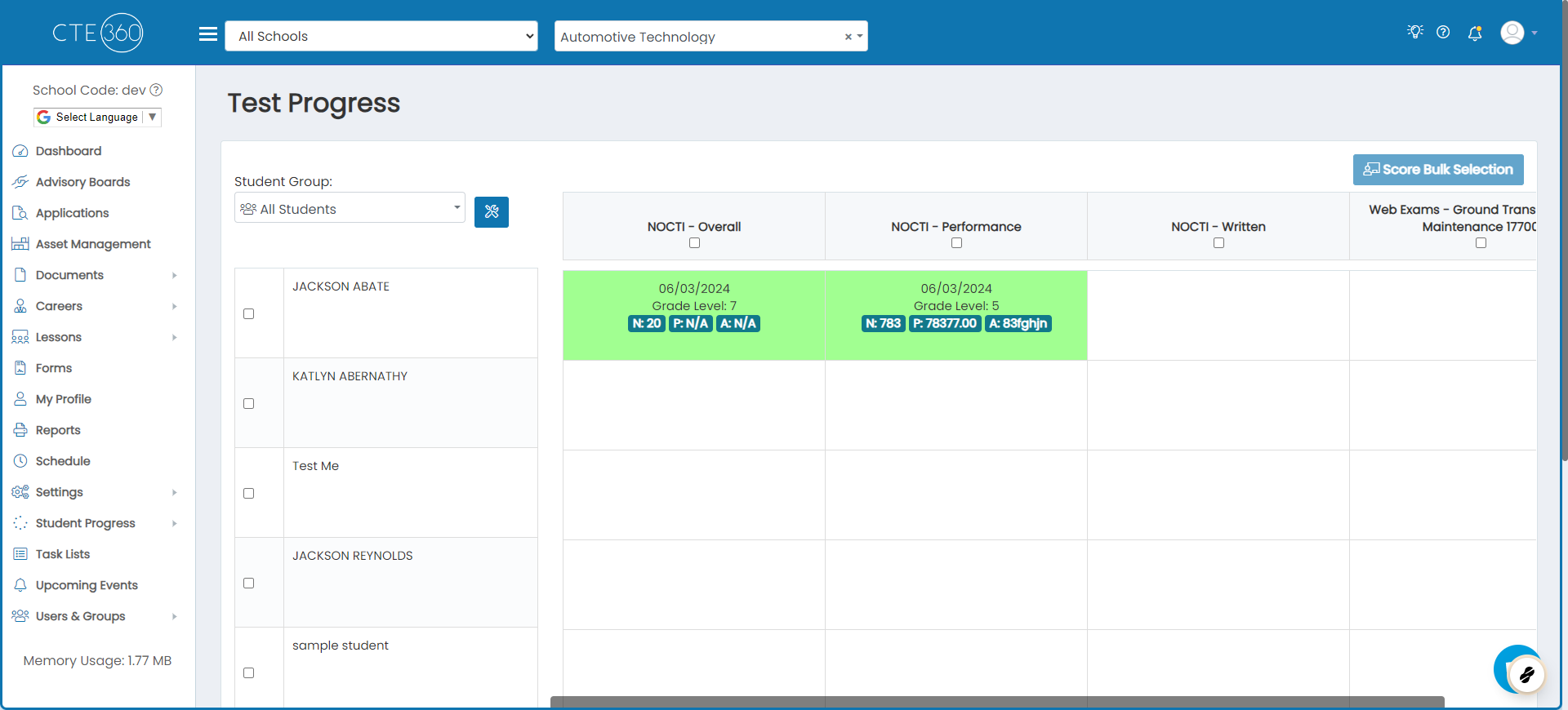Open the notifications bell icon
Viewport: 1568px width, 710px height.
point(1475,33)
